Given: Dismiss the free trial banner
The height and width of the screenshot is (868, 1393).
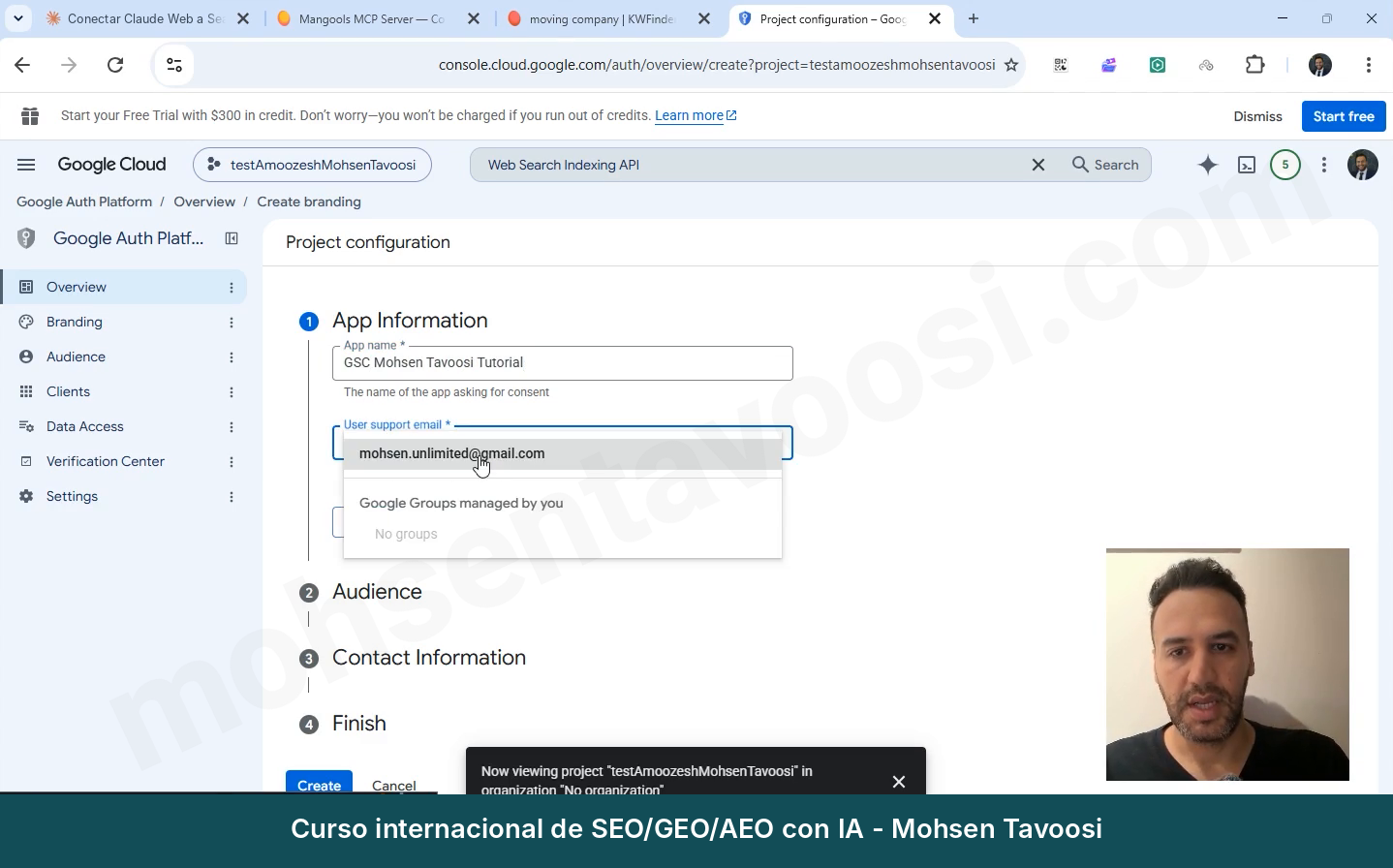Looking at the screenshot, I should coord(1257,116).
